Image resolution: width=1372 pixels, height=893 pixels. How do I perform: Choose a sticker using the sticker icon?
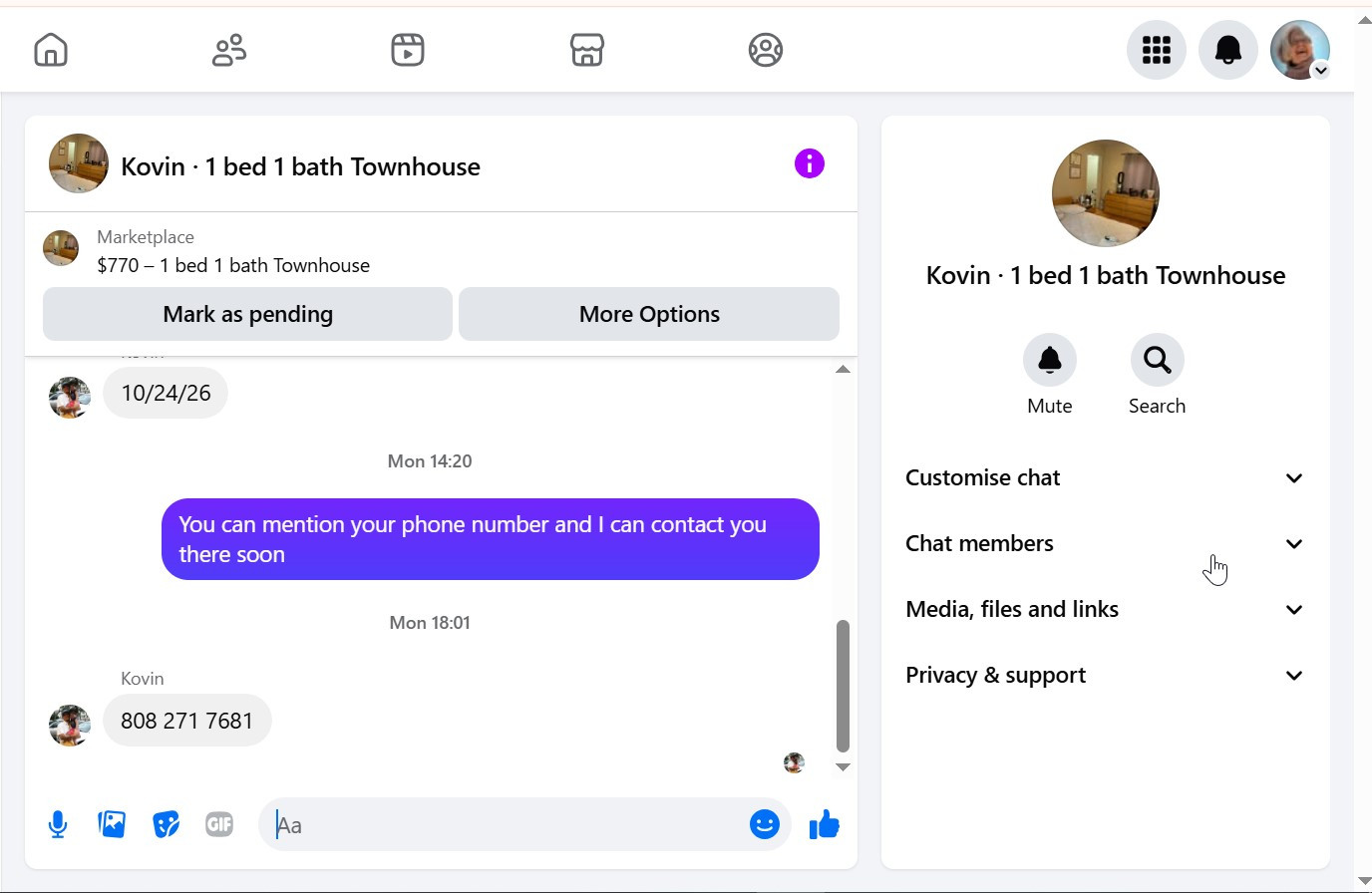(166, 824)
